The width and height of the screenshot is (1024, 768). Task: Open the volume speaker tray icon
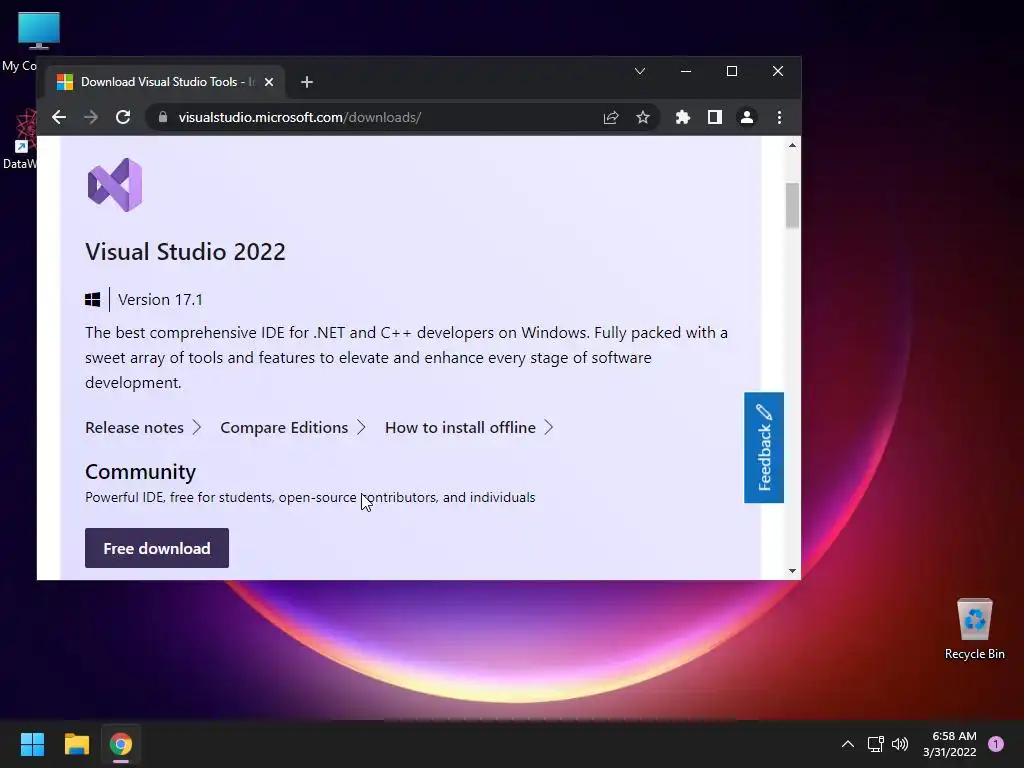tap(900, 744)
